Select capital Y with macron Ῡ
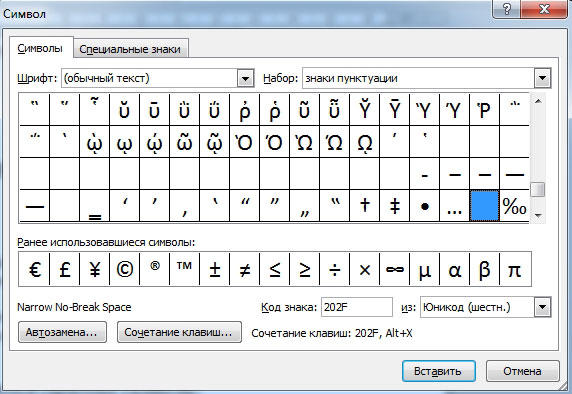The width and height of the screenshot is (572, 394). point(394,109)
